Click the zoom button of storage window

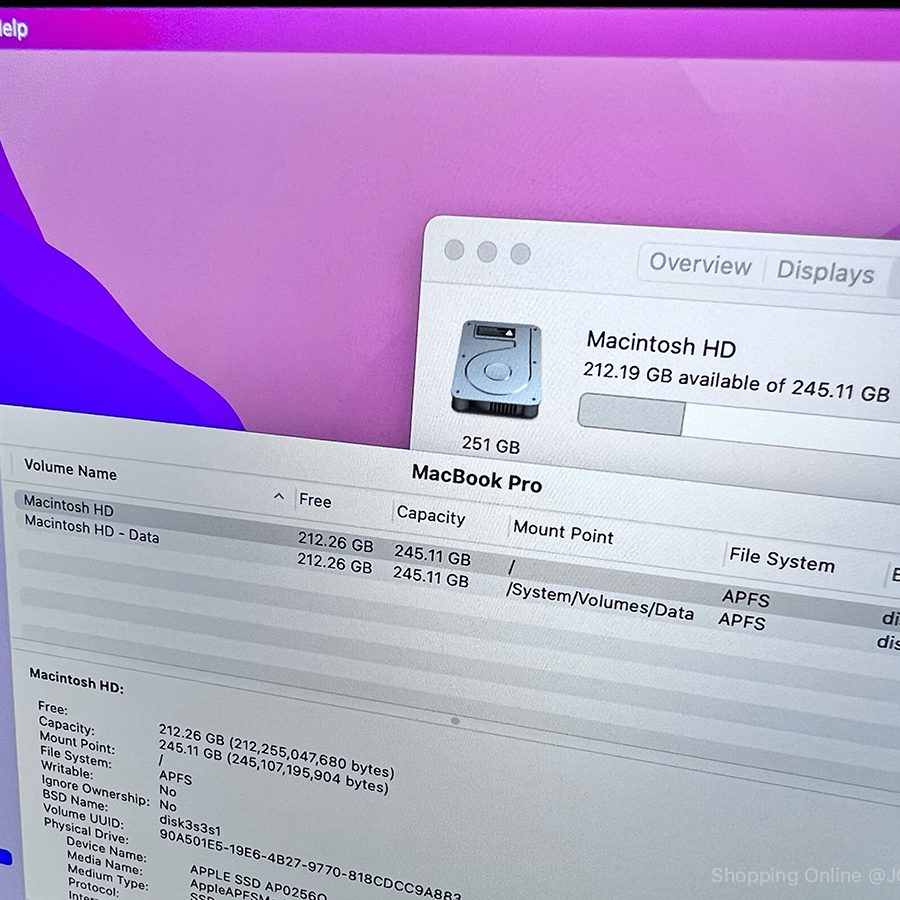click(521, 253)
